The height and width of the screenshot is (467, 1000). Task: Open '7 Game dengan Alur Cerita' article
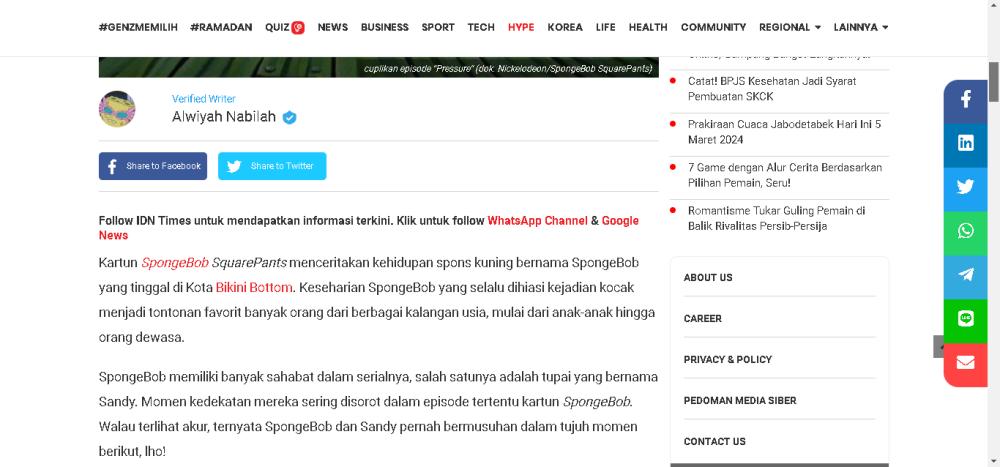(785, 175)
